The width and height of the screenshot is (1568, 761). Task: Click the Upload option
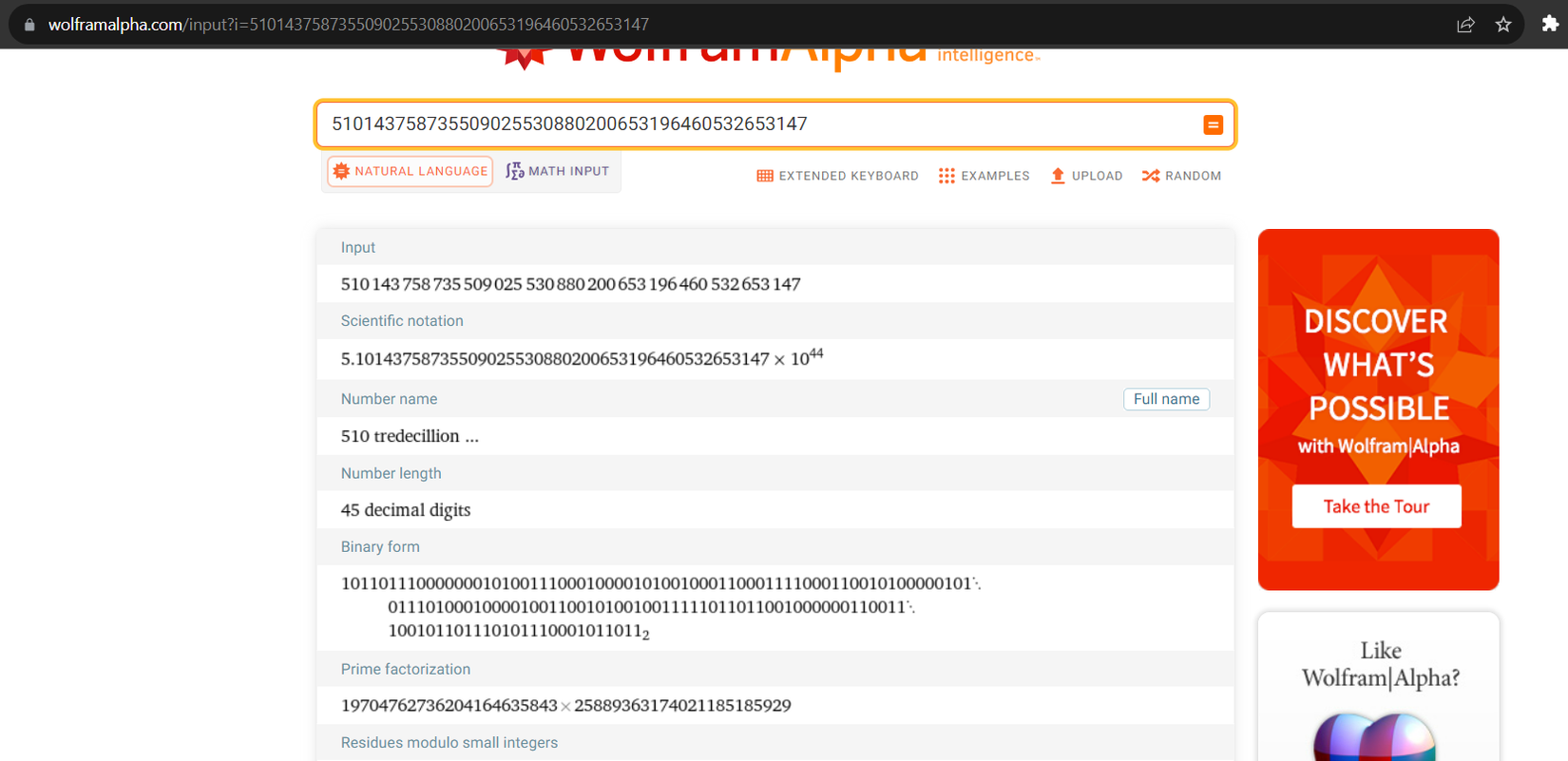[x=1086, y=176]
